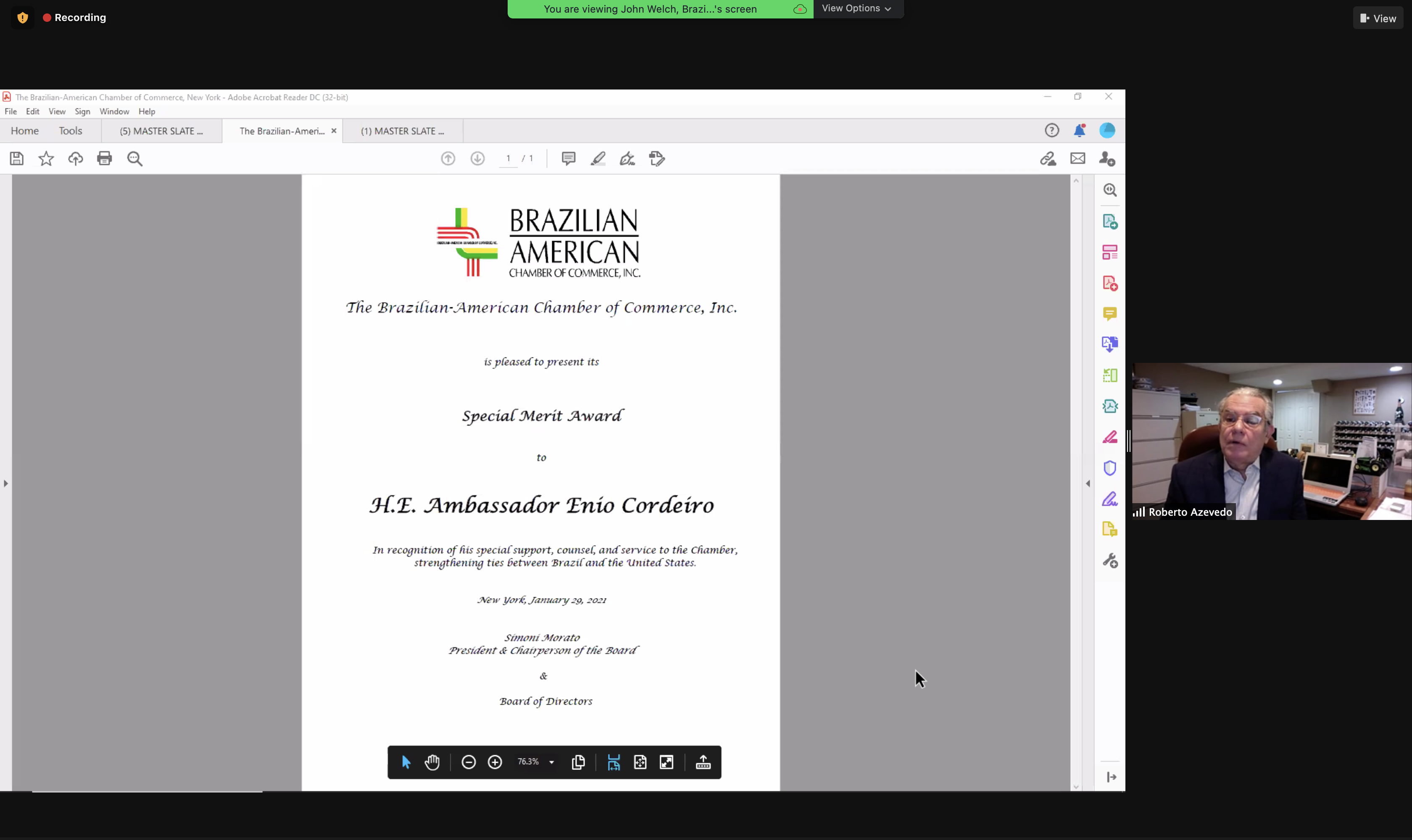Open the Window menu
This screenshot has height=840, width=1412.
[114, 111]
